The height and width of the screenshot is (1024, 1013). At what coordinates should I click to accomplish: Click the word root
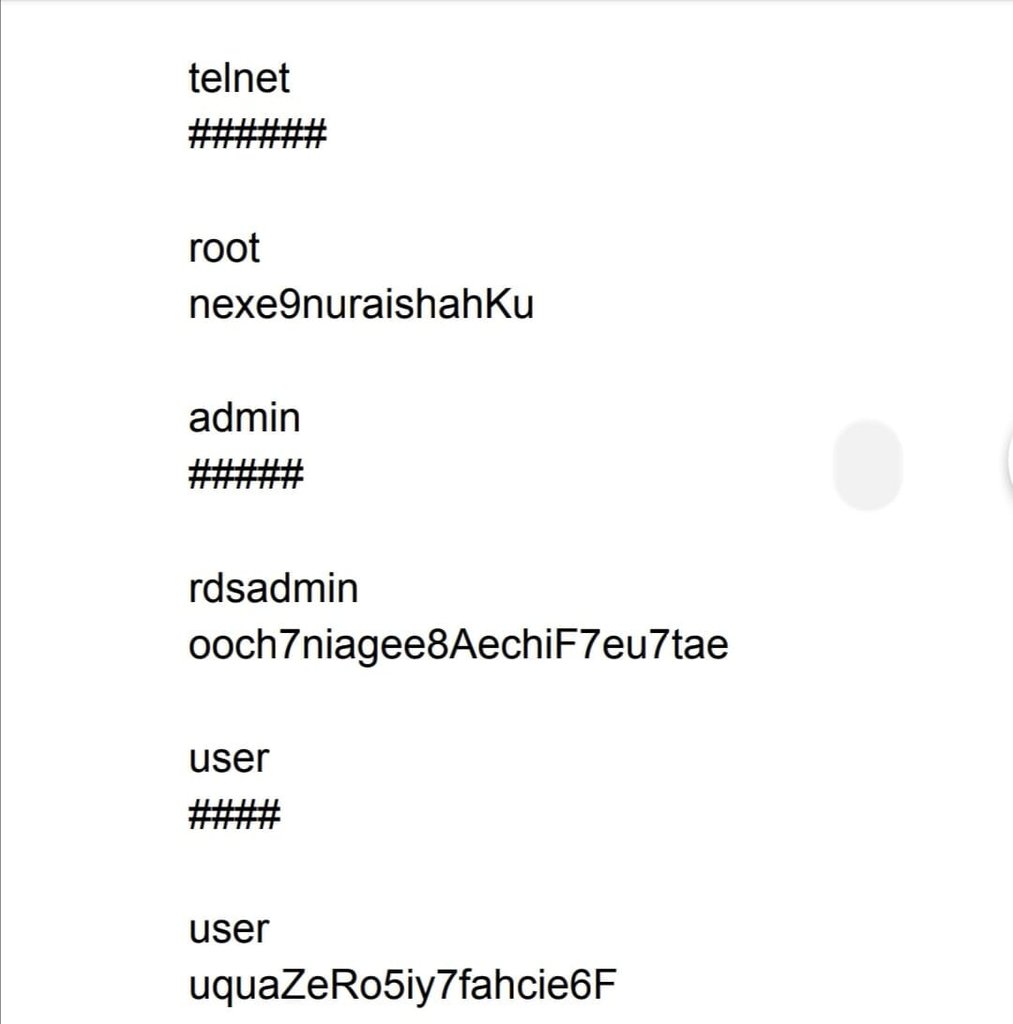[x=224, y=248]
